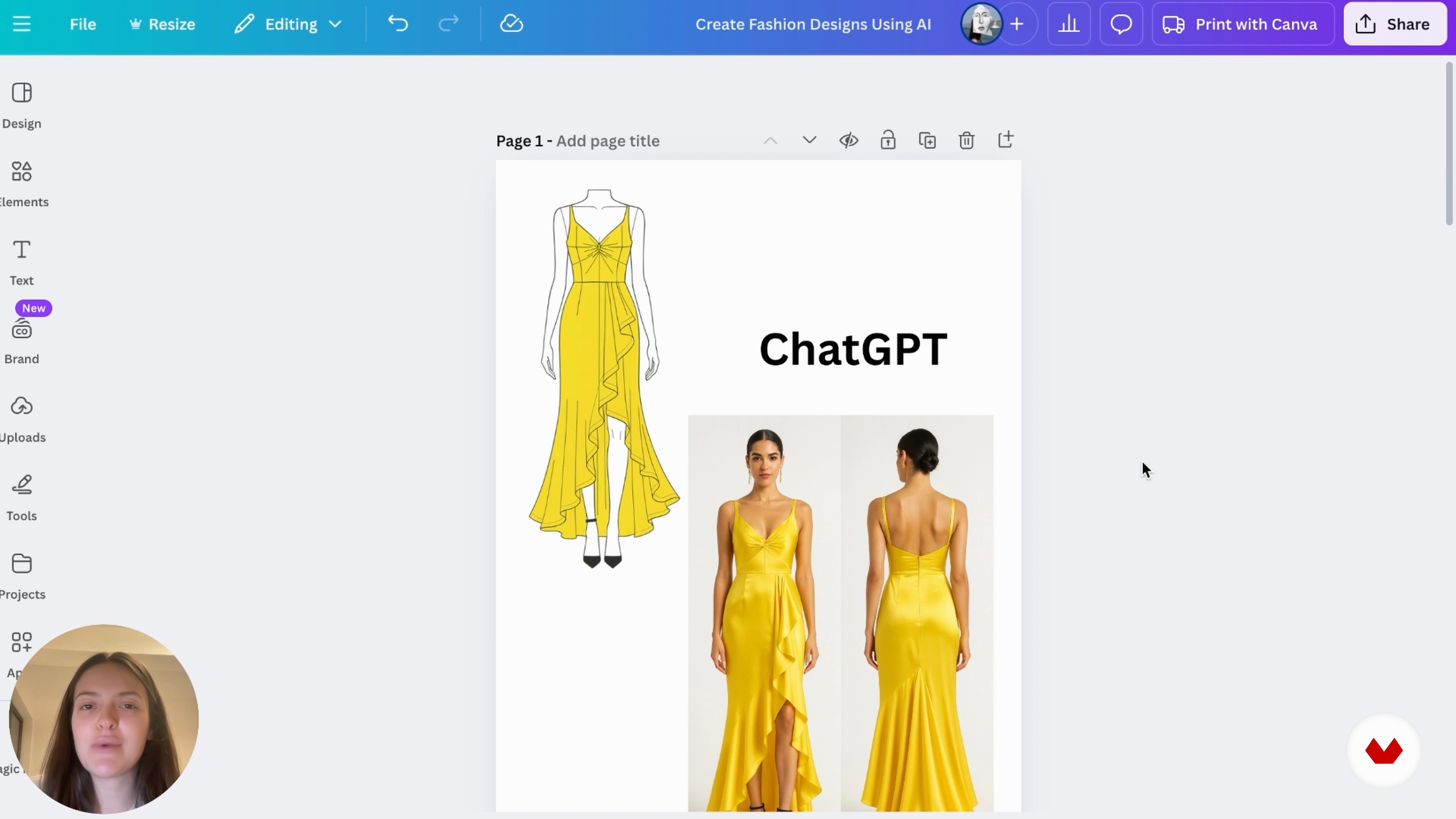The height and width of the screenshot is (819, 1456).
Task: Click the undo arrow icon
Action: [398, 24]
